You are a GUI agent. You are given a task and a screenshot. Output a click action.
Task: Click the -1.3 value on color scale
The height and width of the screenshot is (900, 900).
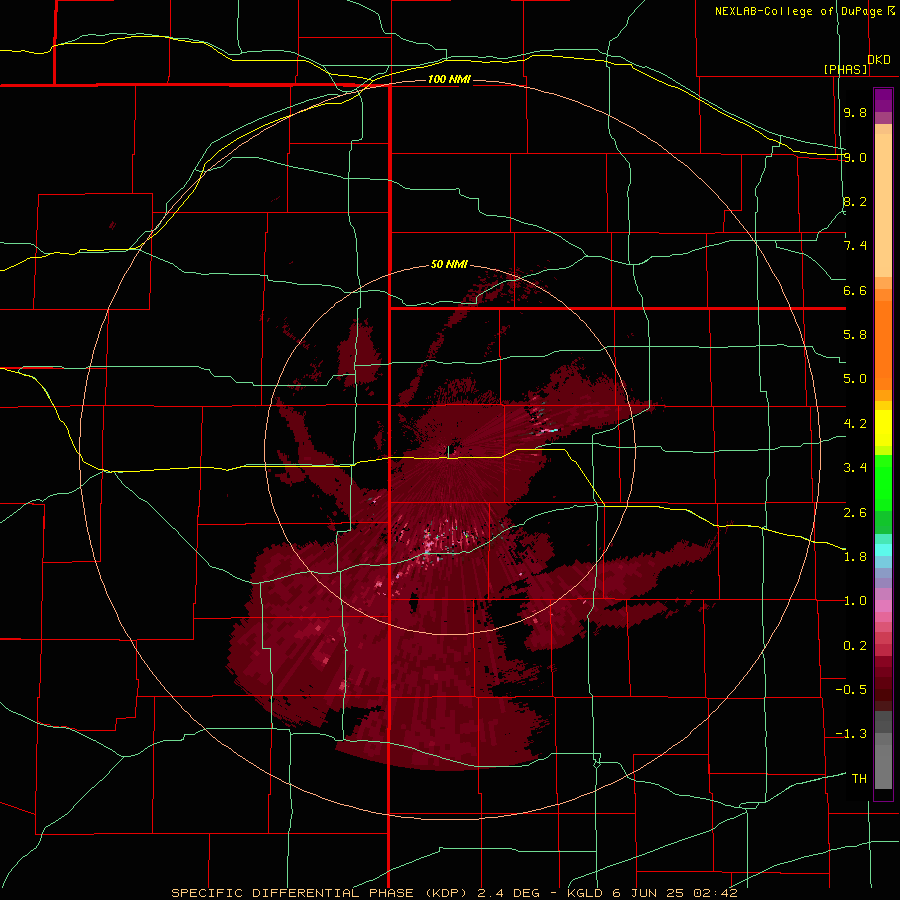(x=851, y=734)
